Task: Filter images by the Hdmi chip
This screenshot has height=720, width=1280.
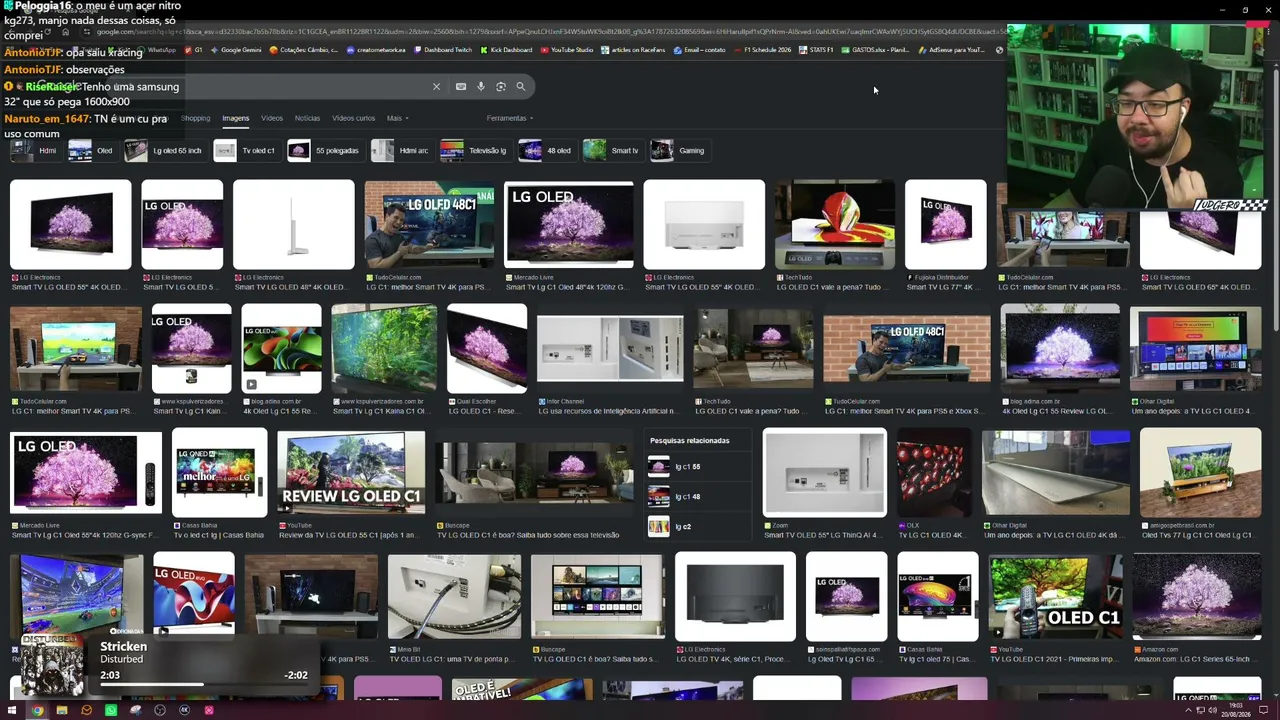Action: pyautogui.click(x=34, y=151)
